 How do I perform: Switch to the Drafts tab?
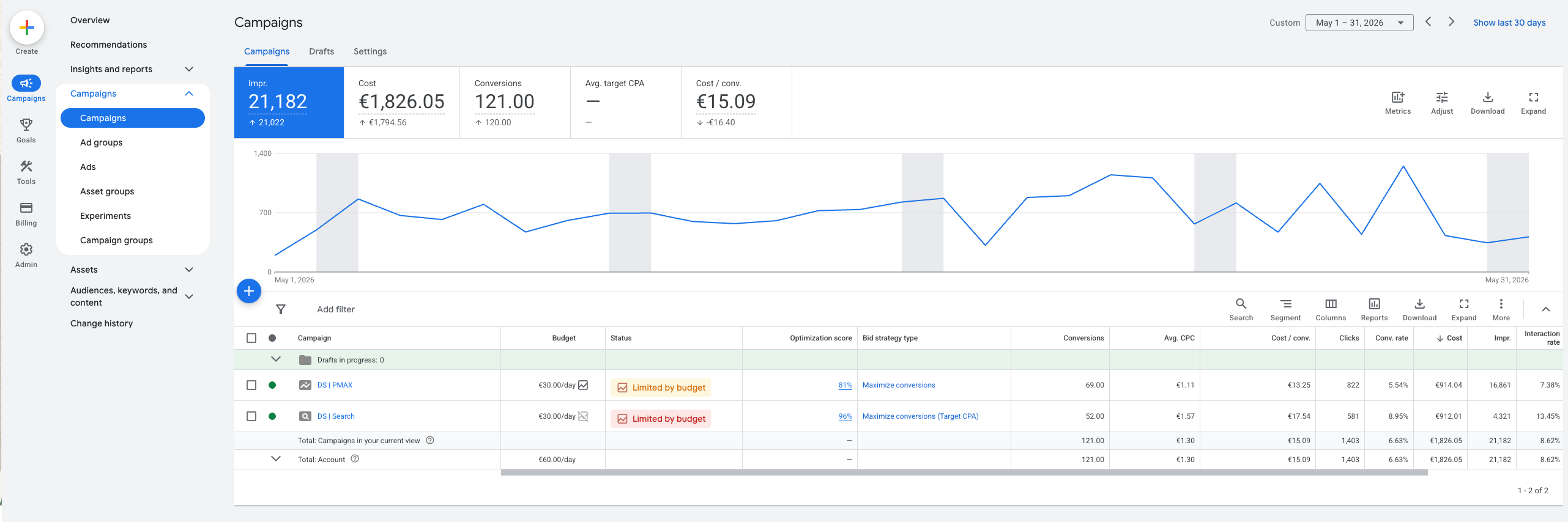tap(322, 51)
